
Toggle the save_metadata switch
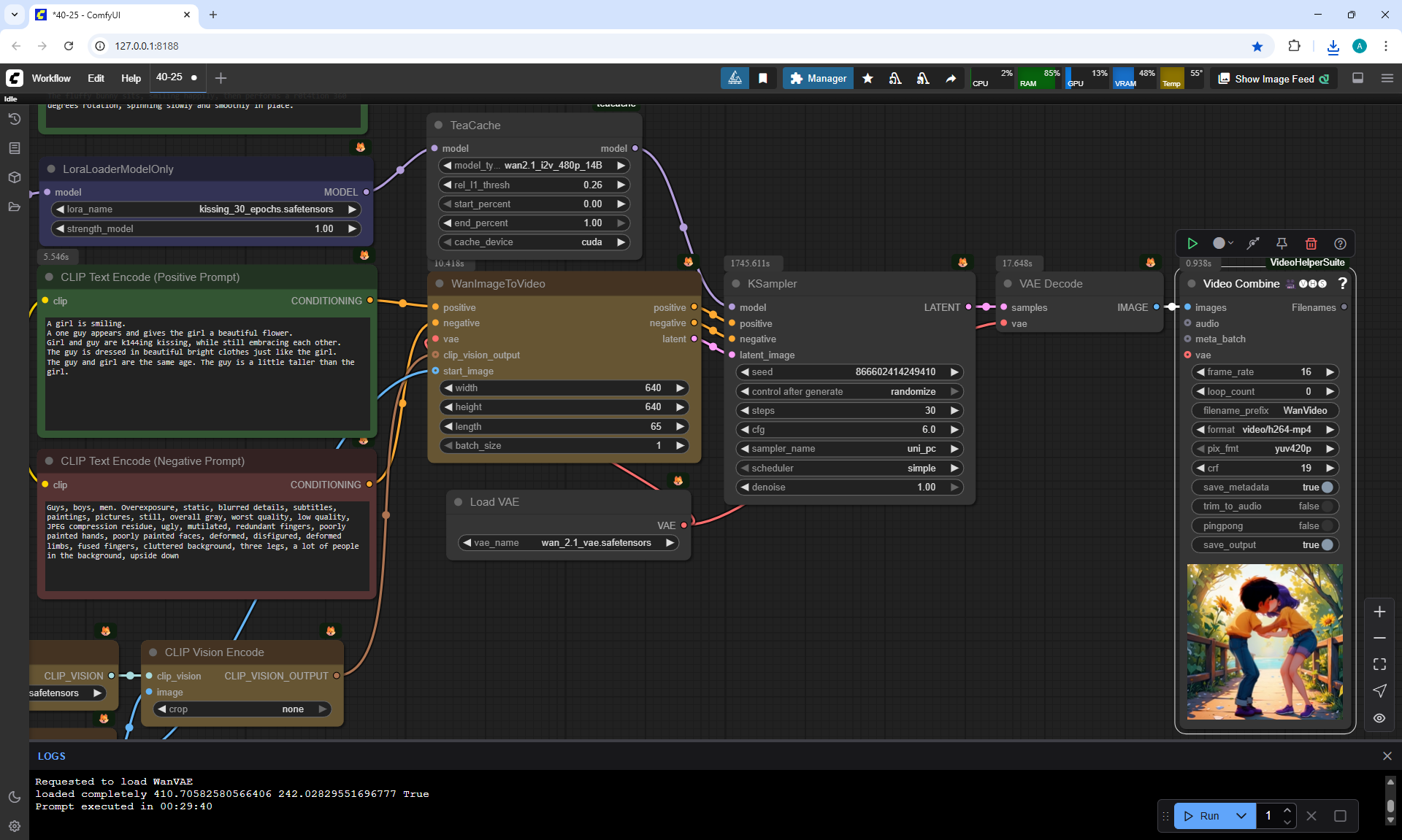(1327, 488)
